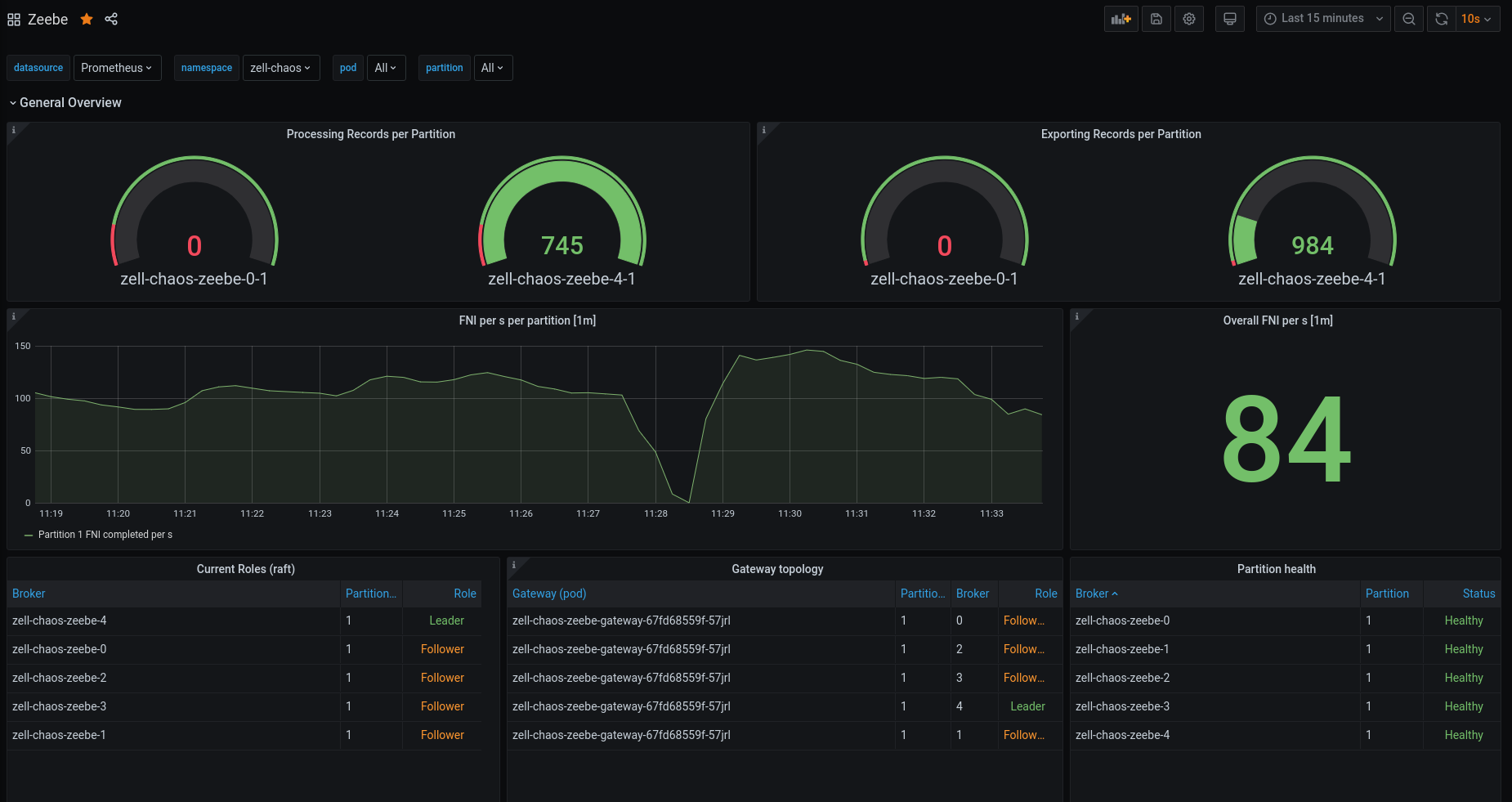1512x802 pixels.
Task: Click Exporting gauge label zell-chaos-zeebe-0-1
Action: click(944, 279)
